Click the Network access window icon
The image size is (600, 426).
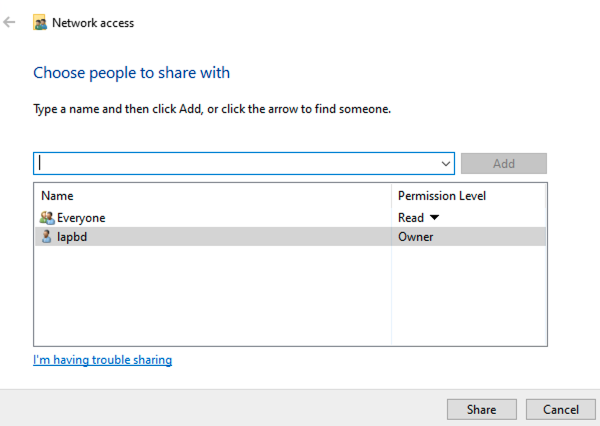[39, 22]
